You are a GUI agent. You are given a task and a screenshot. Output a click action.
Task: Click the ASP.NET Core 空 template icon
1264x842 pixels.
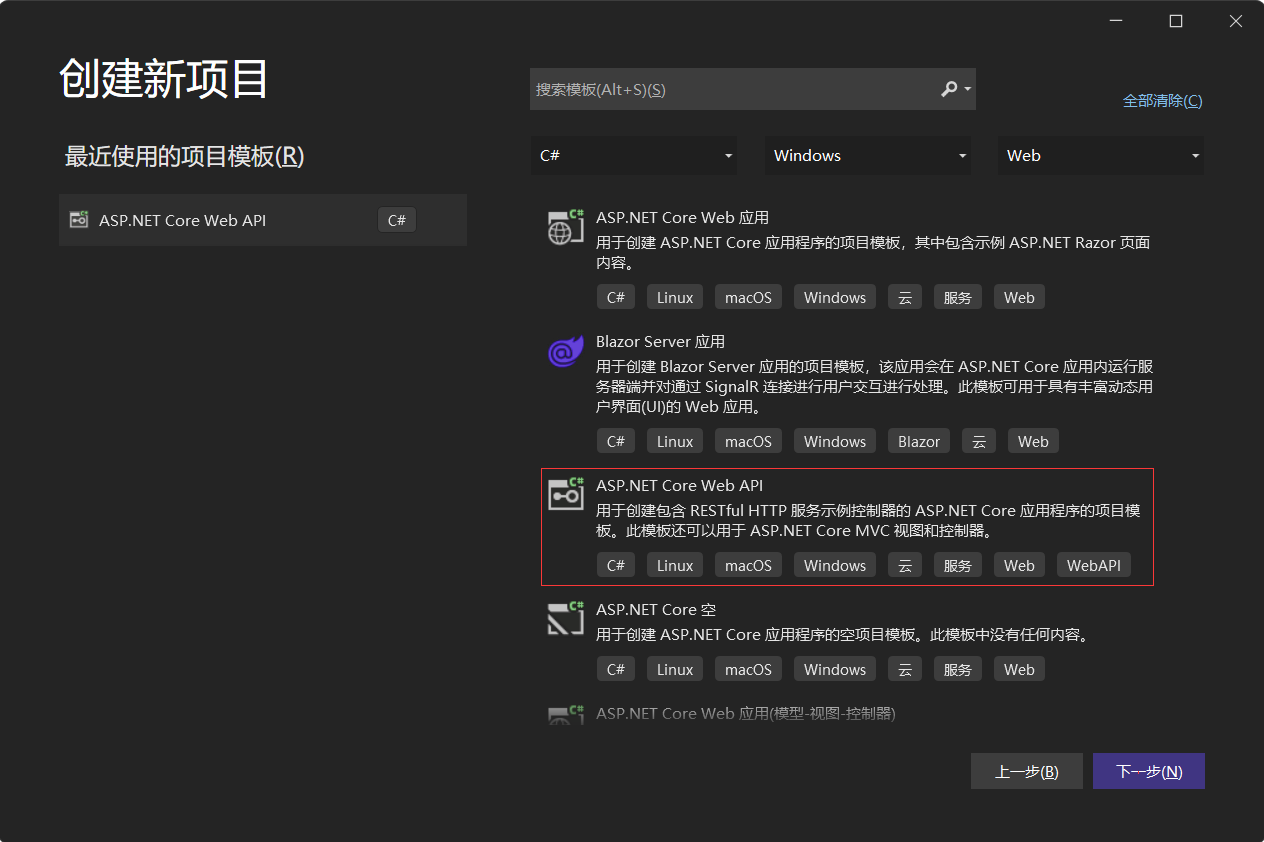(x=565, y=618)
